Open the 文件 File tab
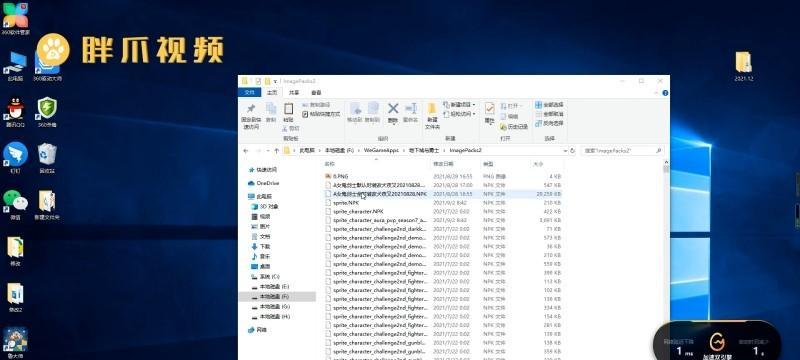 point(249,93)
